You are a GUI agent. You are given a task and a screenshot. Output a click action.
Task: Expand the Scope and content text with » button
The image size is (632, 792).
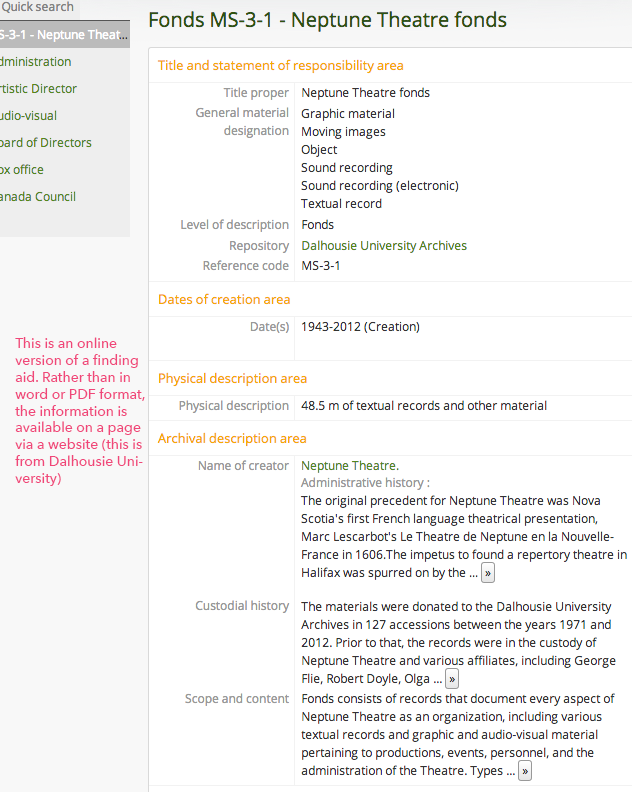click(525, 771)
